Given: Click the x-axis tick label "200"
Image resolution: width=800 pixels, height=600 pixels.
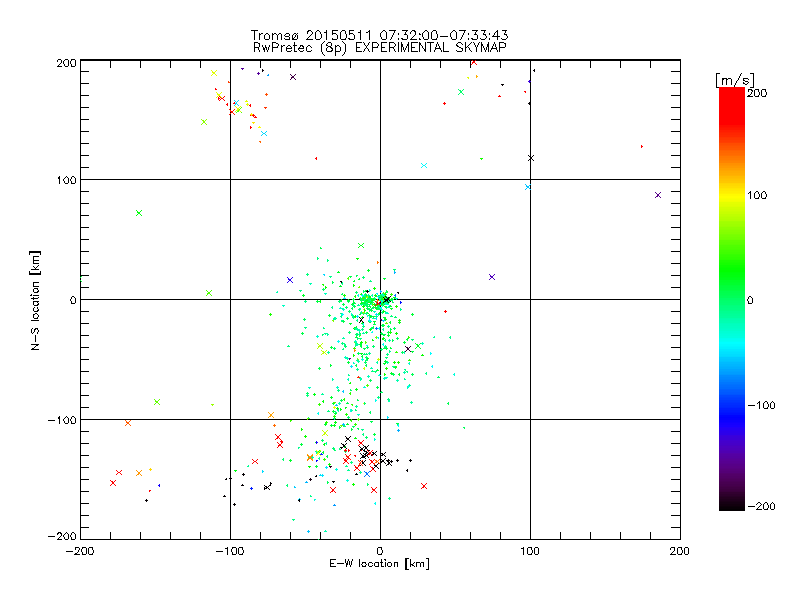Looking at the screenshot, I should click(680, 551).
